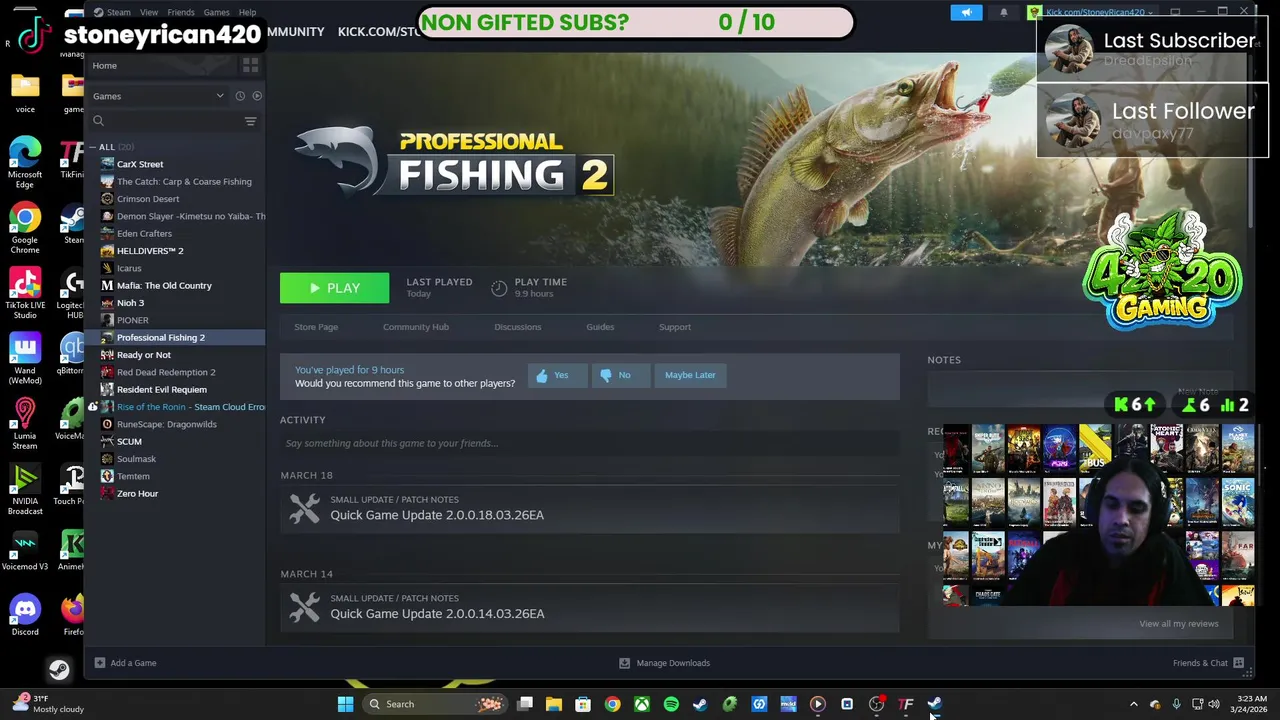The image size is (1280, 720).
Task: Select Eden Crafters in the library
Action: click(144, 234)
